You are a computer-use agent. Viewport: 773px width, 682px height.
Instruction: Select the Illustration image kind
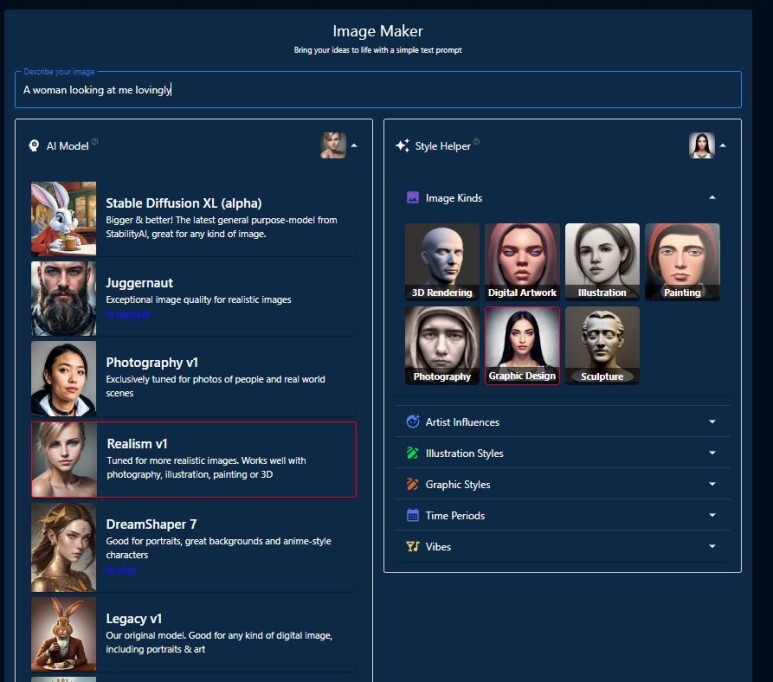(x=602, y=261)
